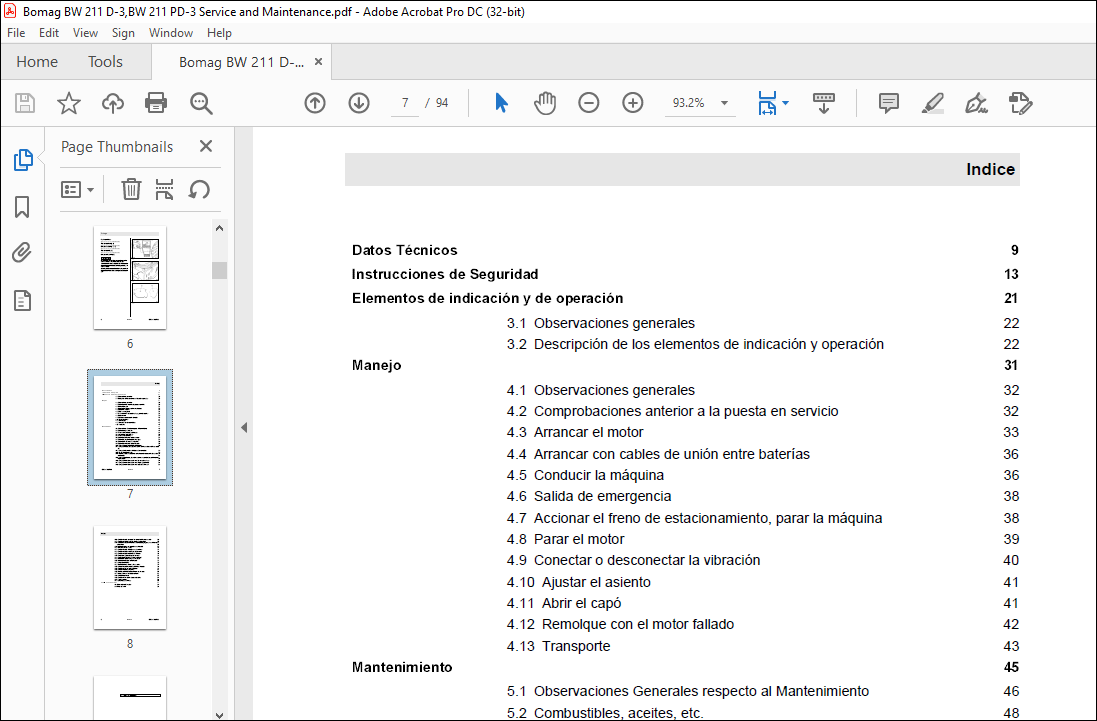Open the Sign document pen tool
Viewport: 1097px width, 721px height.
pos(976,103)
